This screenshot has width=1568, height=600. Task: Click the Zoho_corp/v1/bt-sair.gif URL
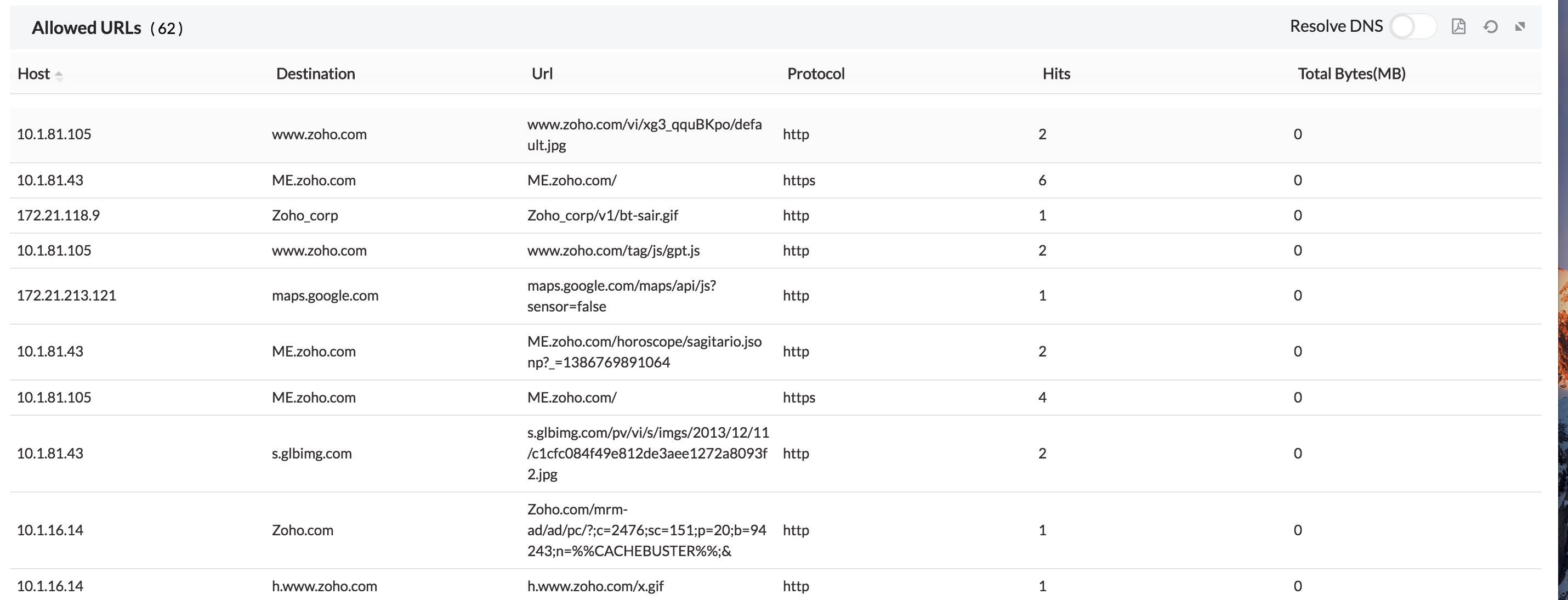603,215
